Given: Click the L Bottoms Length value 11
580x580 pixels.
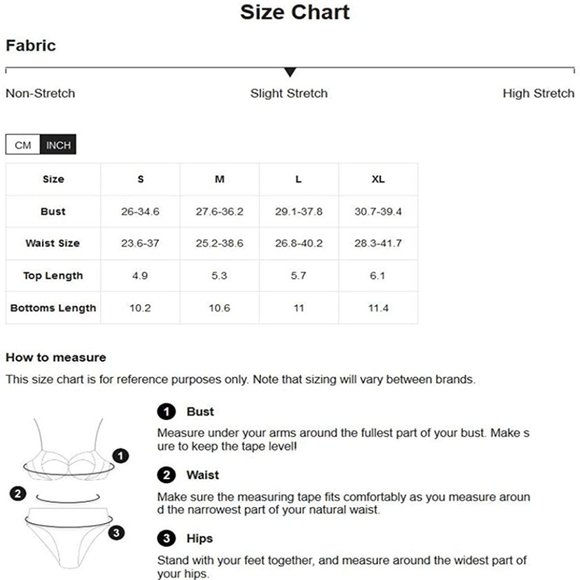Looking at the screenshot, I should (x=299, y=308).
